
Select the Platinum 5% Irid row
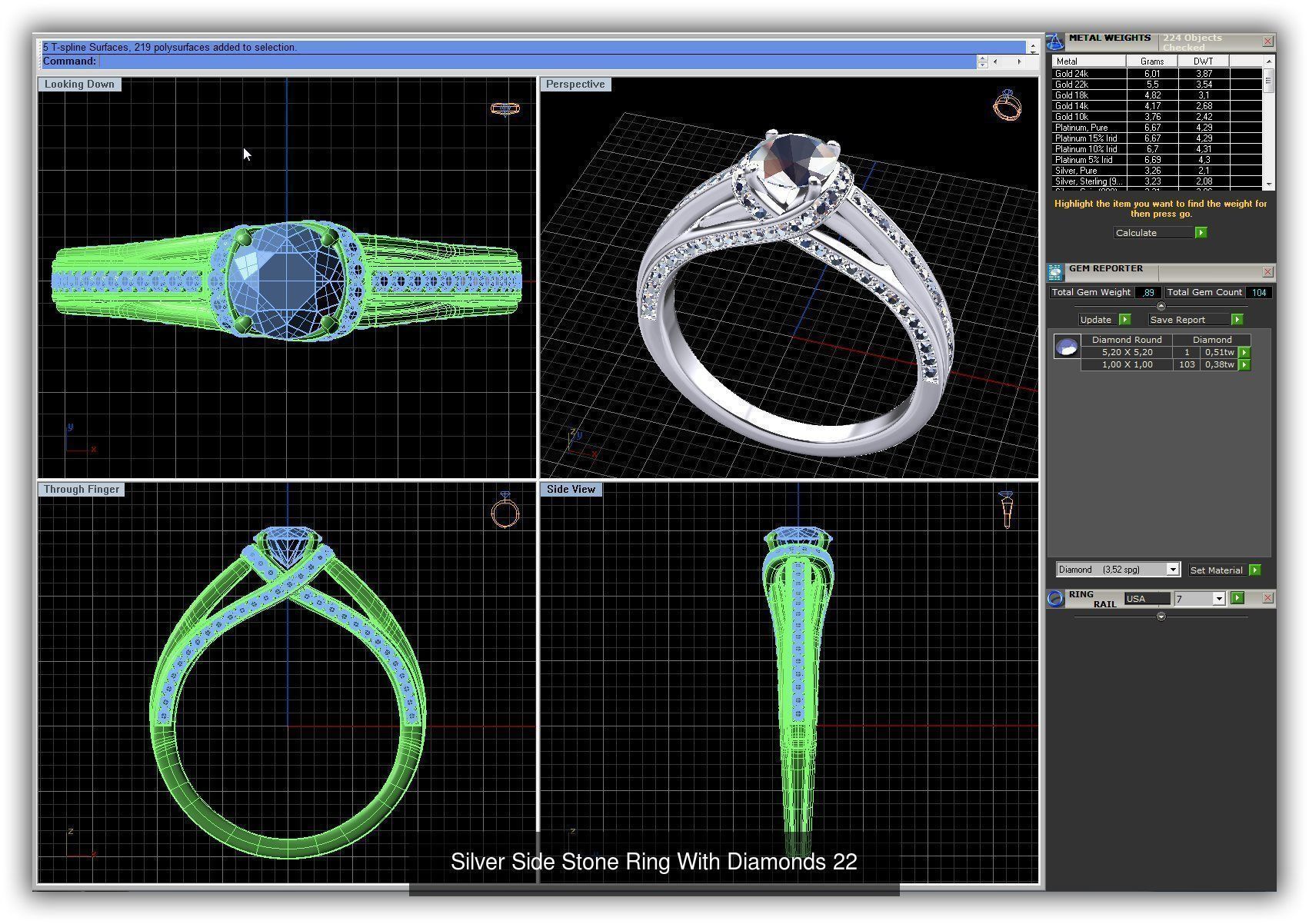(1157, 160)
